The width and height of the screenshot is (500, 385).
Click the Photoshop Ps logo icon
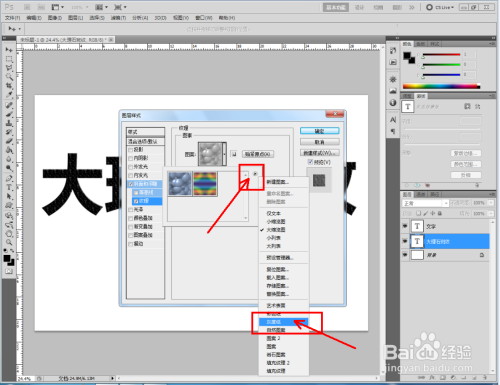pyautogui.click(x=9, y=7)
